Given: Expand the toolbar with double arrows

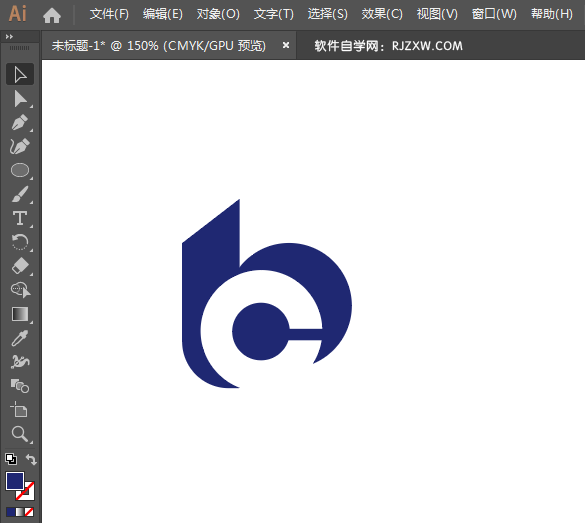Looking at the screenshot, I should pos(9,37).
